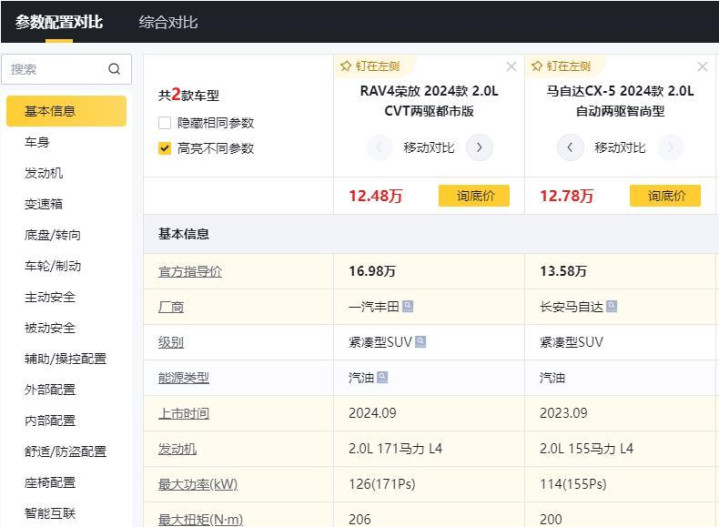This screenshot has height=527, width=719.
Task: Open the 最大功率(kW) parameter link
Action: (198, 484)
